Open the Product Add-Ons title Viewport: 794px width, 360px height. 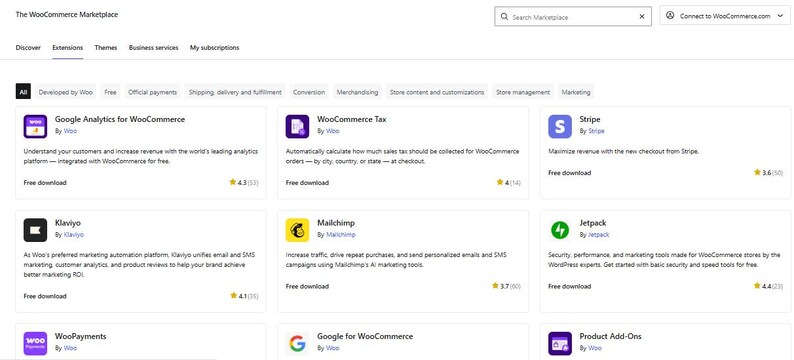[x=611, y=337]
